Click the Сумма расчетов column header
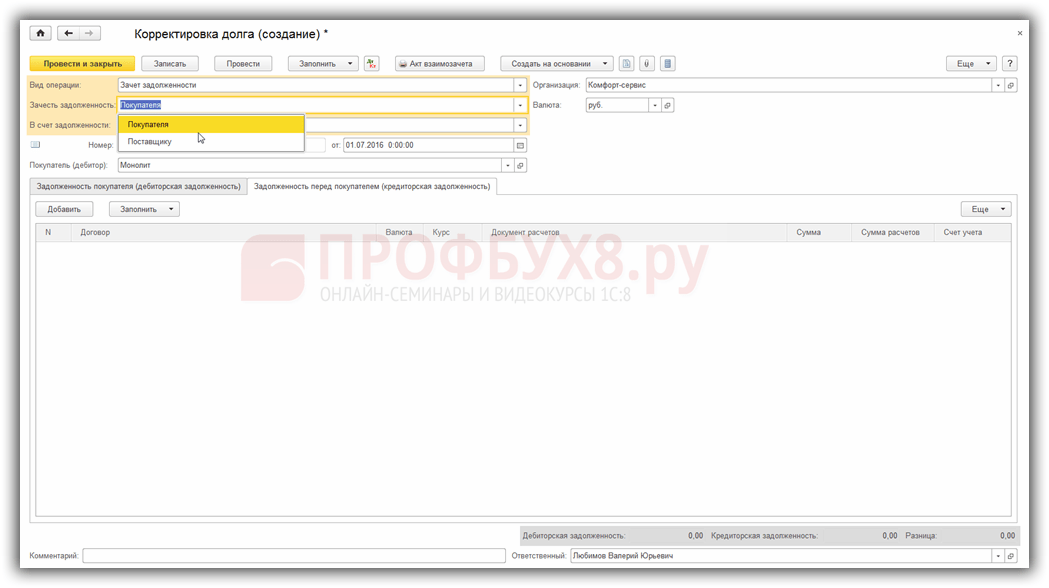The width and height of the screenshot is (1049, 588). click(x=890, y=233)
